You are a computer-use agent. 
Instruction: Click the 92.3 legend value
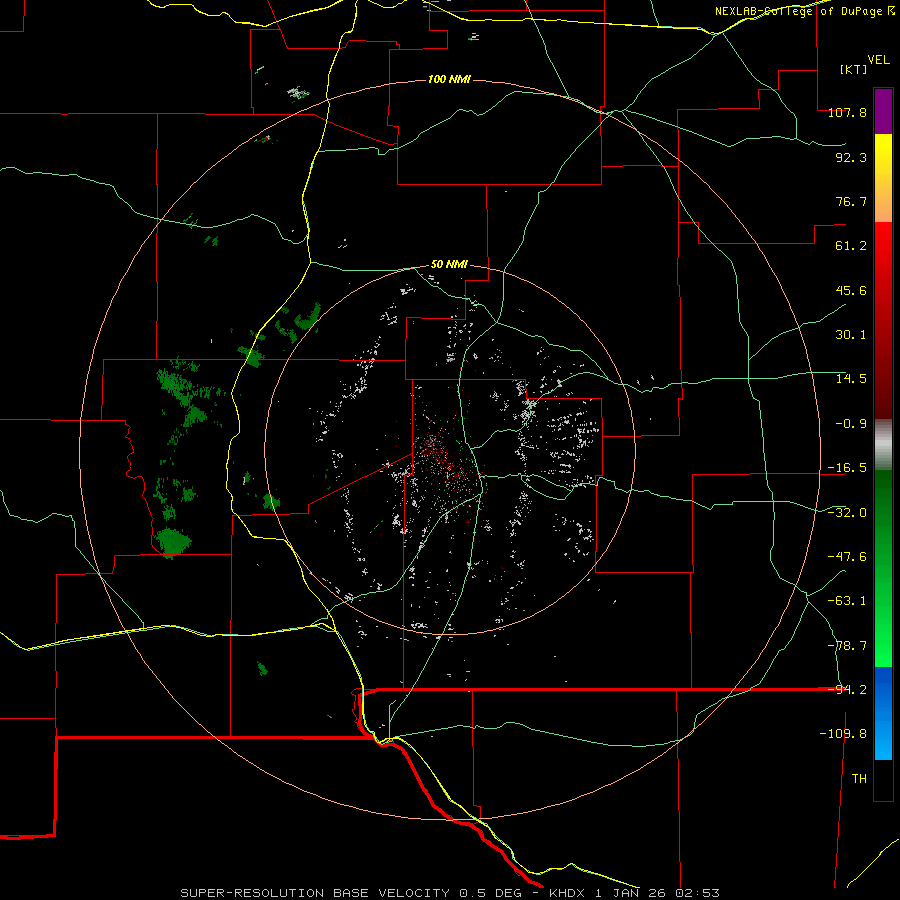[x=851, y=157]
